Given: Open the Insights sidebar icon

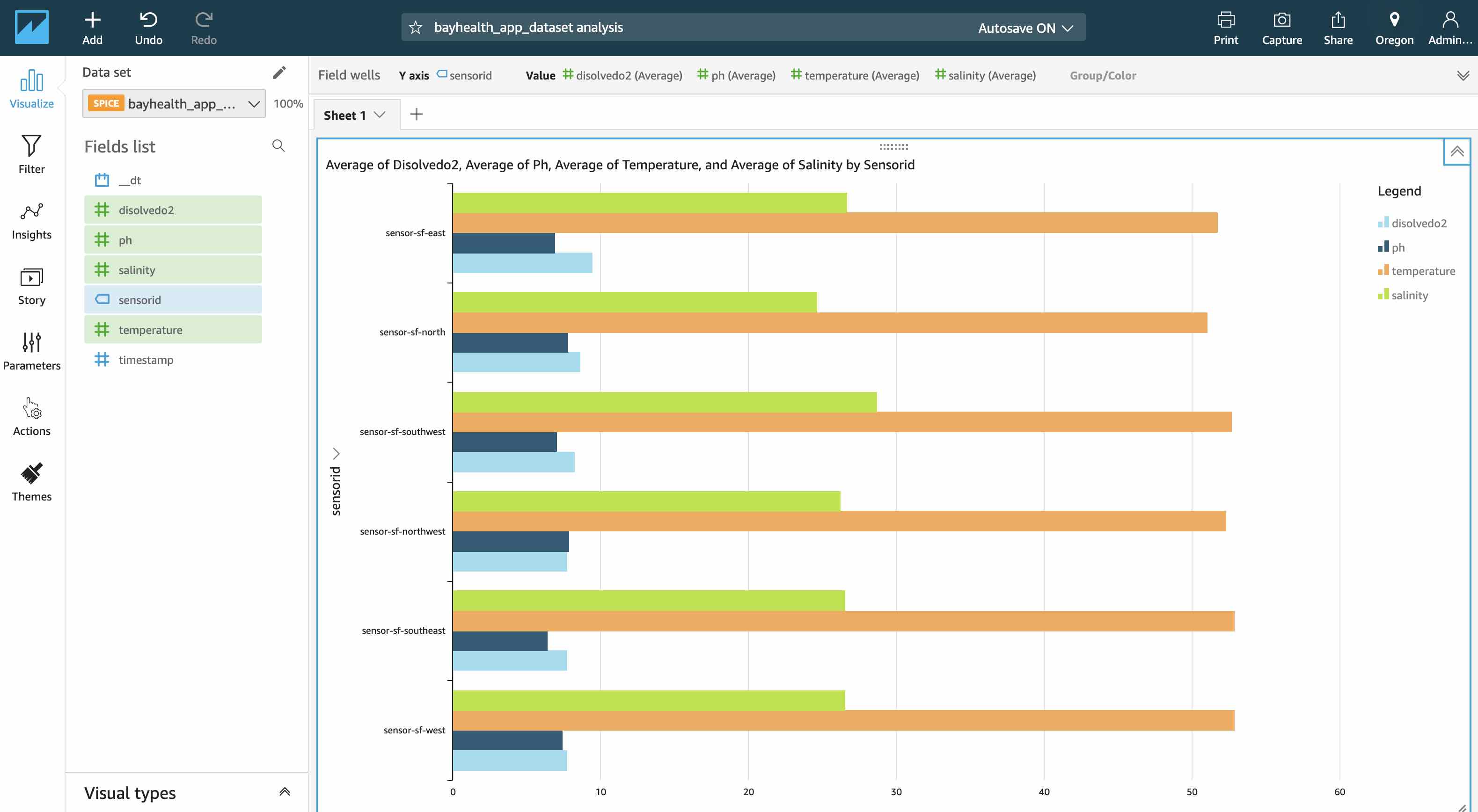Looking at the screenshot, I should click(x=31, y=211).
